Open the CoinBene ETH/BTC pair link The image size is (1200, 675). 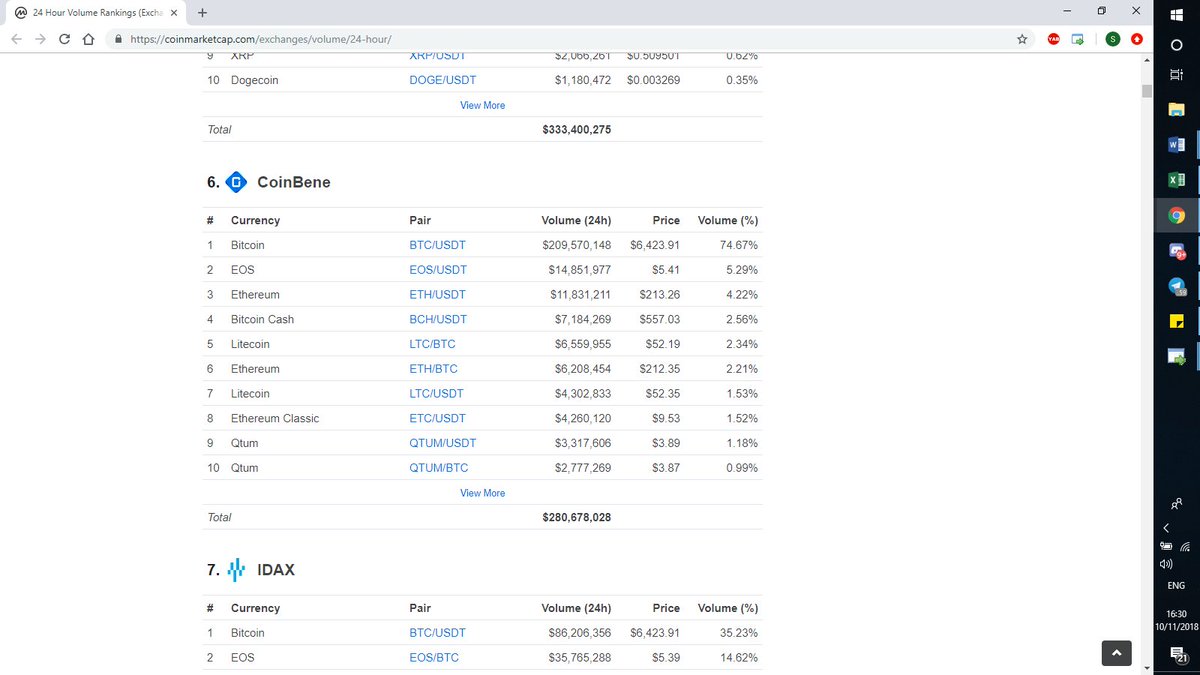point(433,369)
